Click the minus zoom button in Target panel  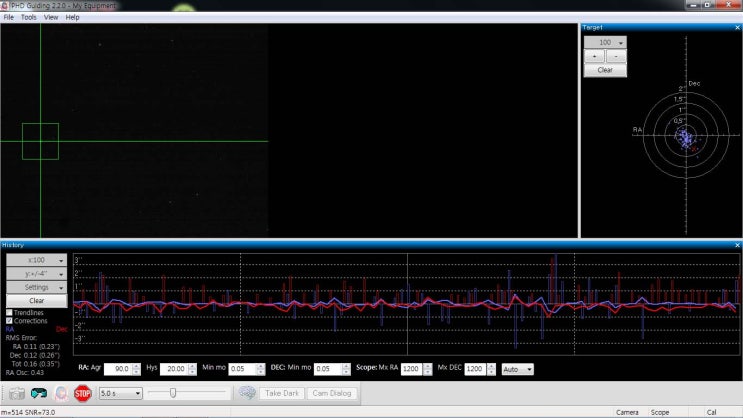click(616, 57)
